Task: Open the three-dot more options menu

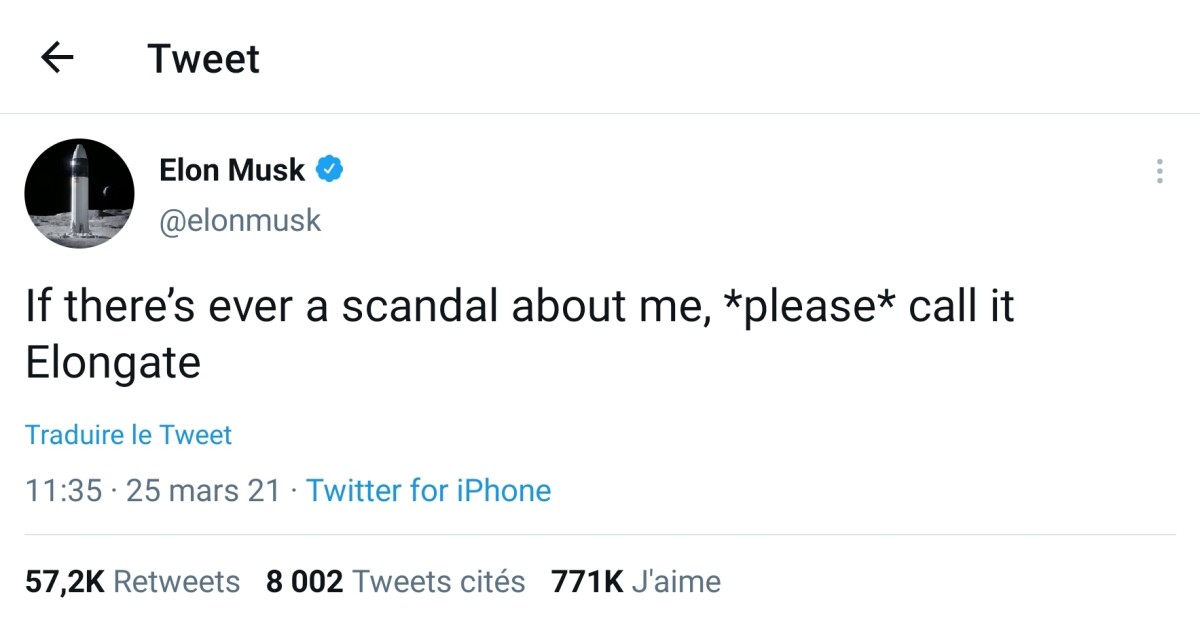Action: (x=1159, y=171)
